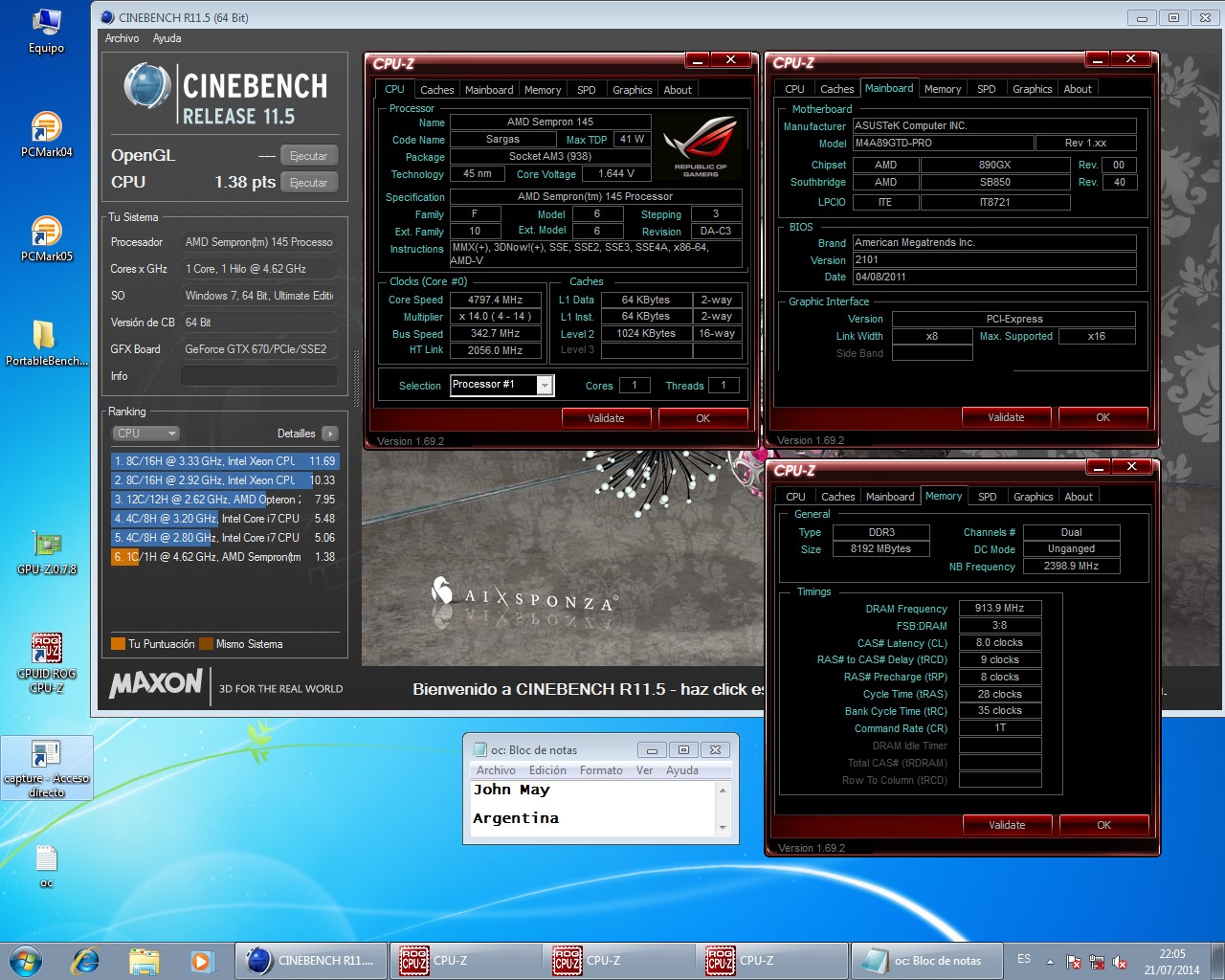Click Validate in Memory CPU-Z window
Image resolution: width=1225 pixels, height=980 pixels.
click(1007, 825)
